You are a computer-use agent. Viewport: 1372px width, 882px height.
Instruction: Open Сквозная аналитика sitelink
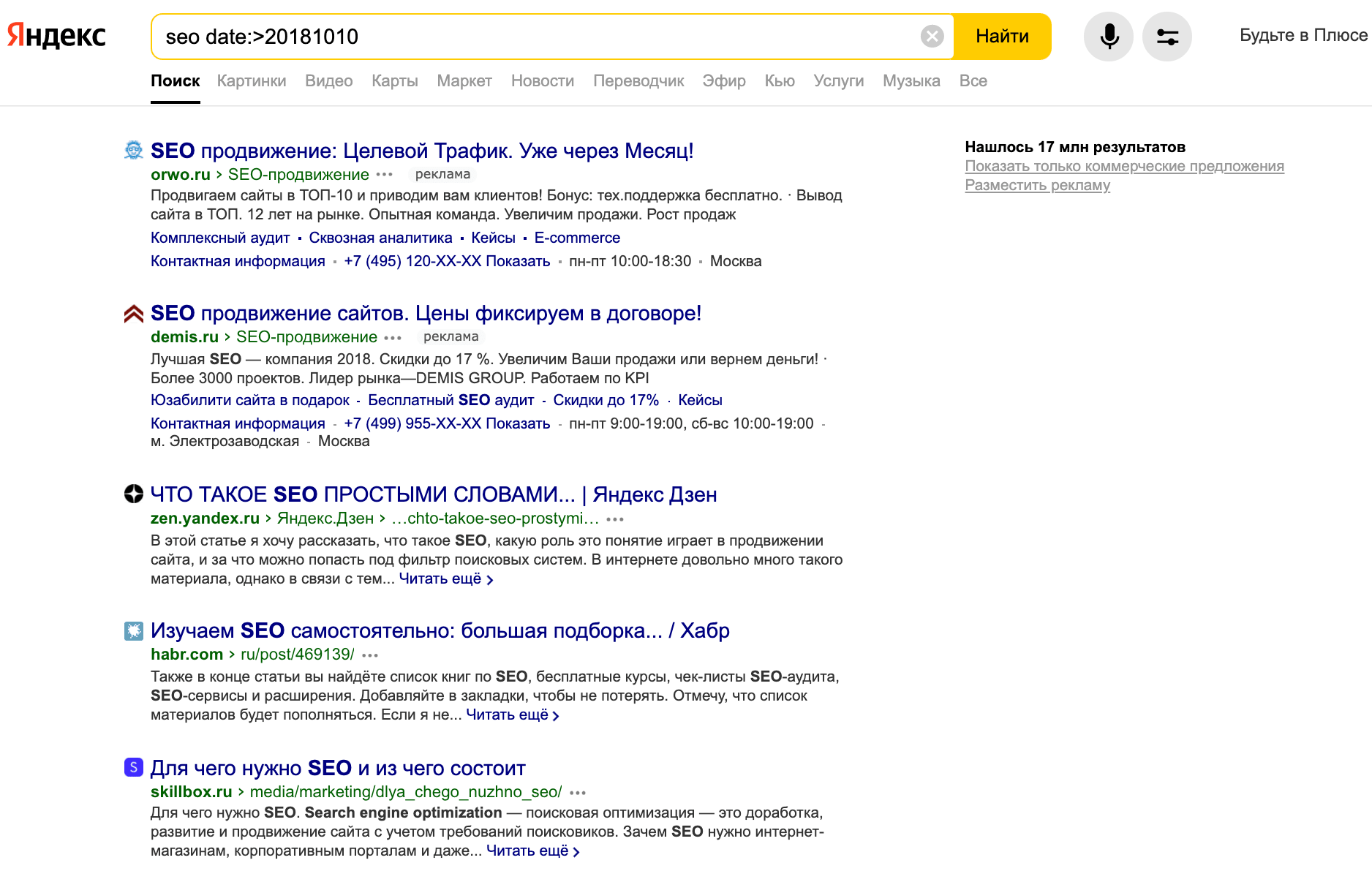click(380, 238)
